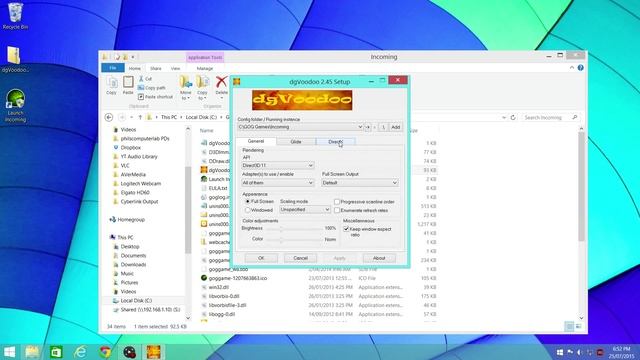
Task: Open the Share ribbon tab
Action: (x=156, y=69)
